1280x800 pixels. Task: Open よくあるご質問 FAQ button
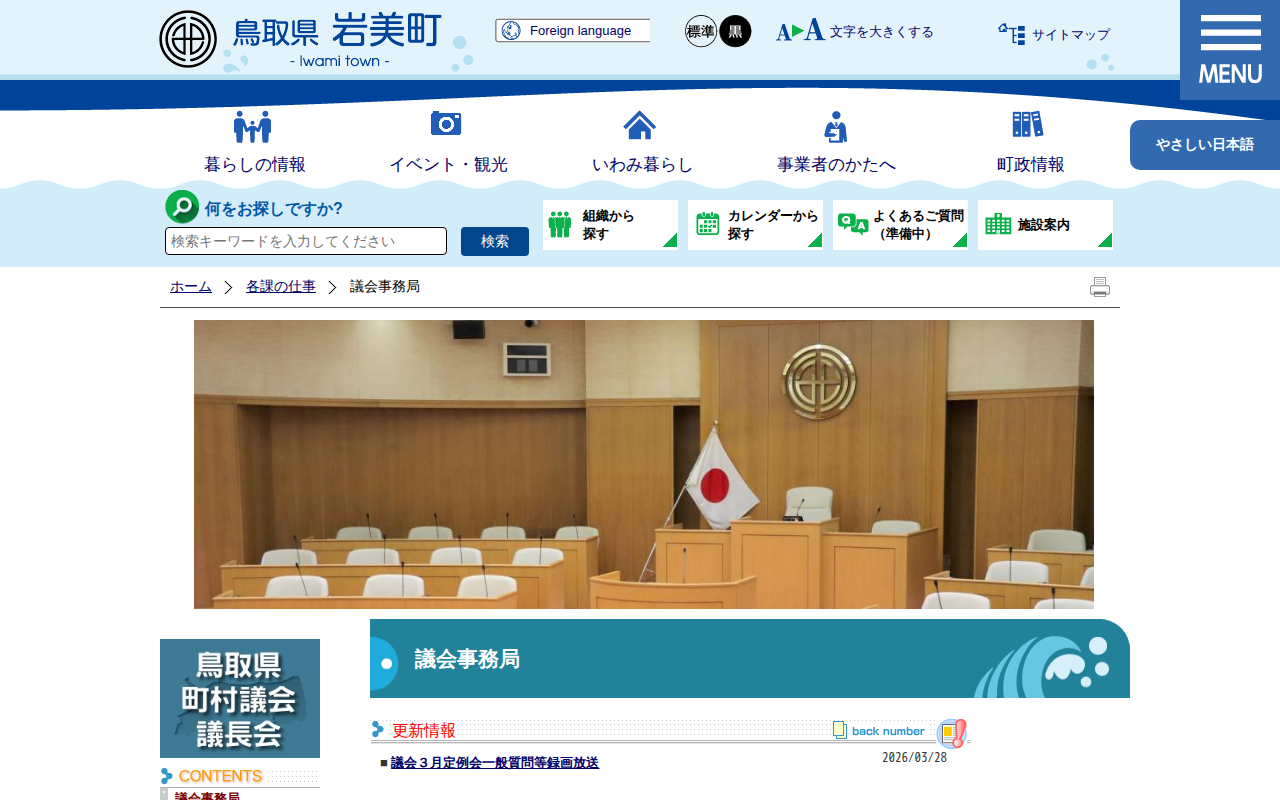(x=900, y=224)
